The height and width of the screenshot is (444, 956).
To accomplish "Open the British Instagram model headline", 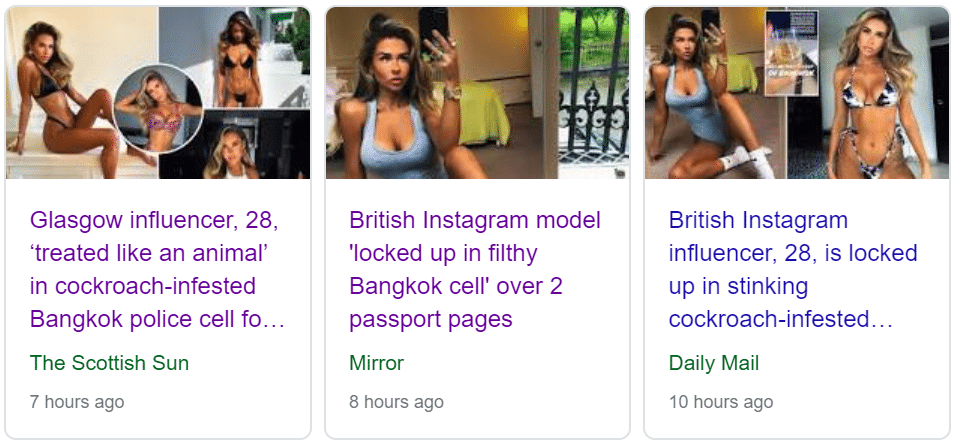I will click(475, 269).
